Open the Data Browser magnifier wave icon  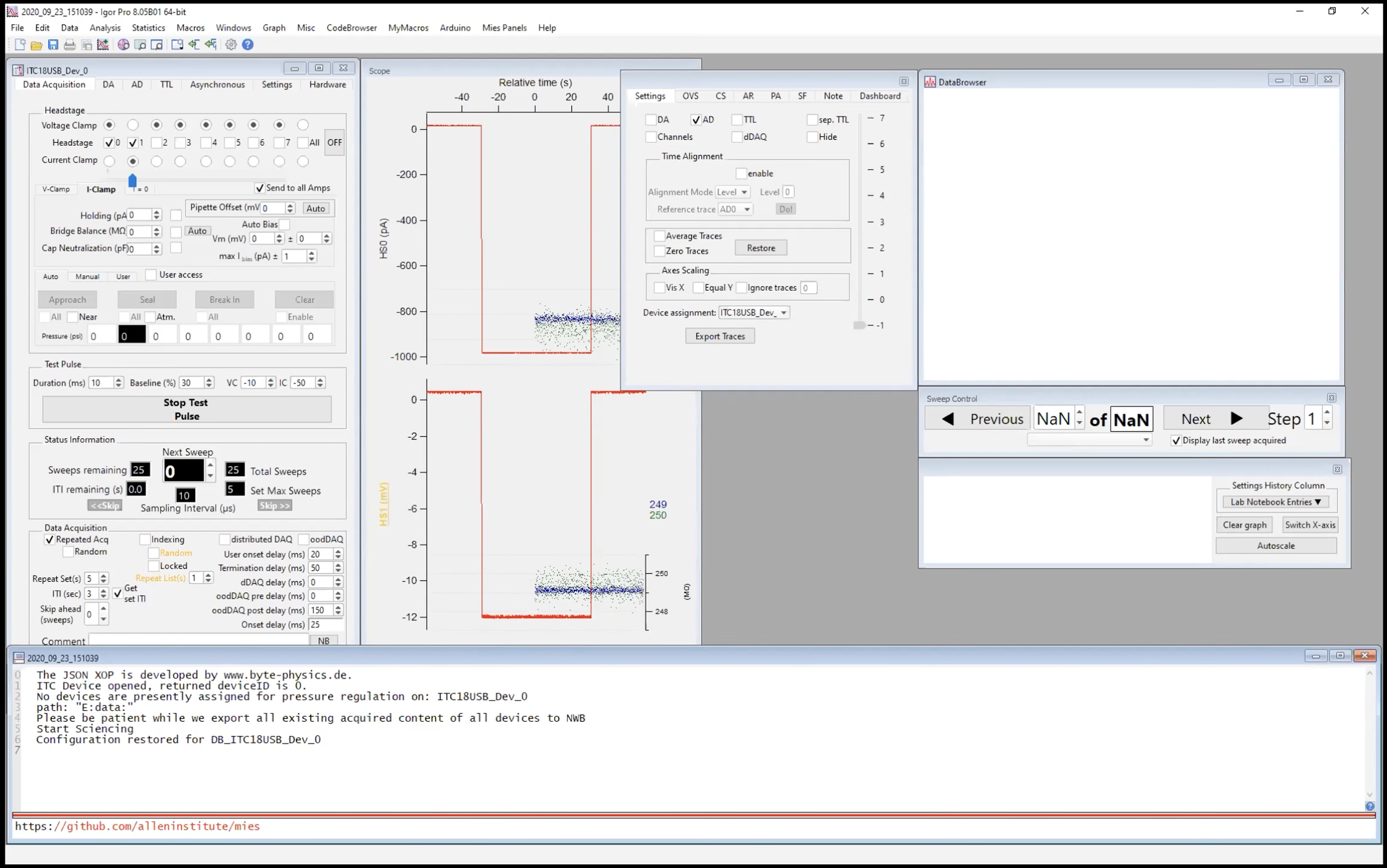(x=123, y=45)
